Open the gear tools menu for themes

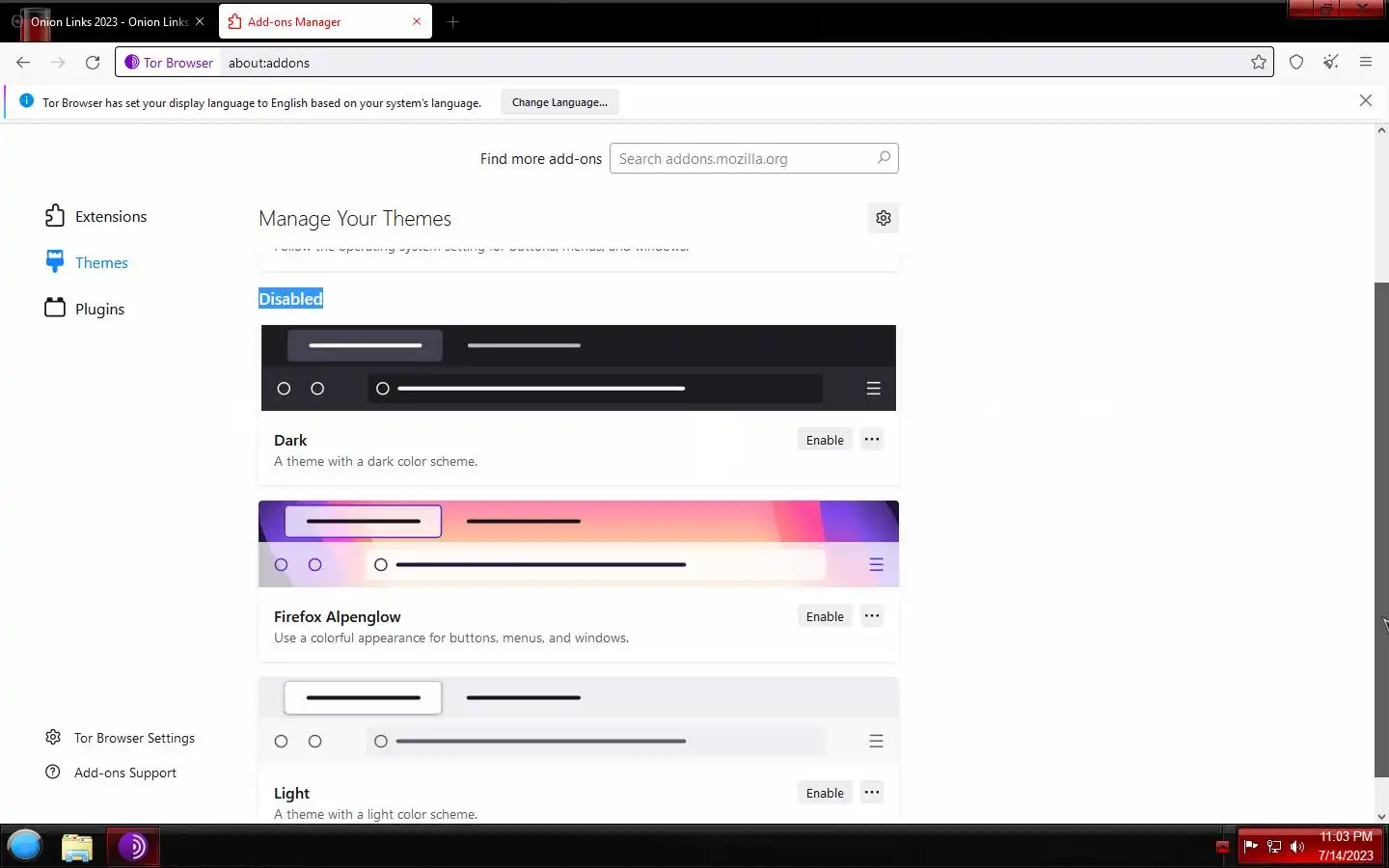tap(884, 218)
